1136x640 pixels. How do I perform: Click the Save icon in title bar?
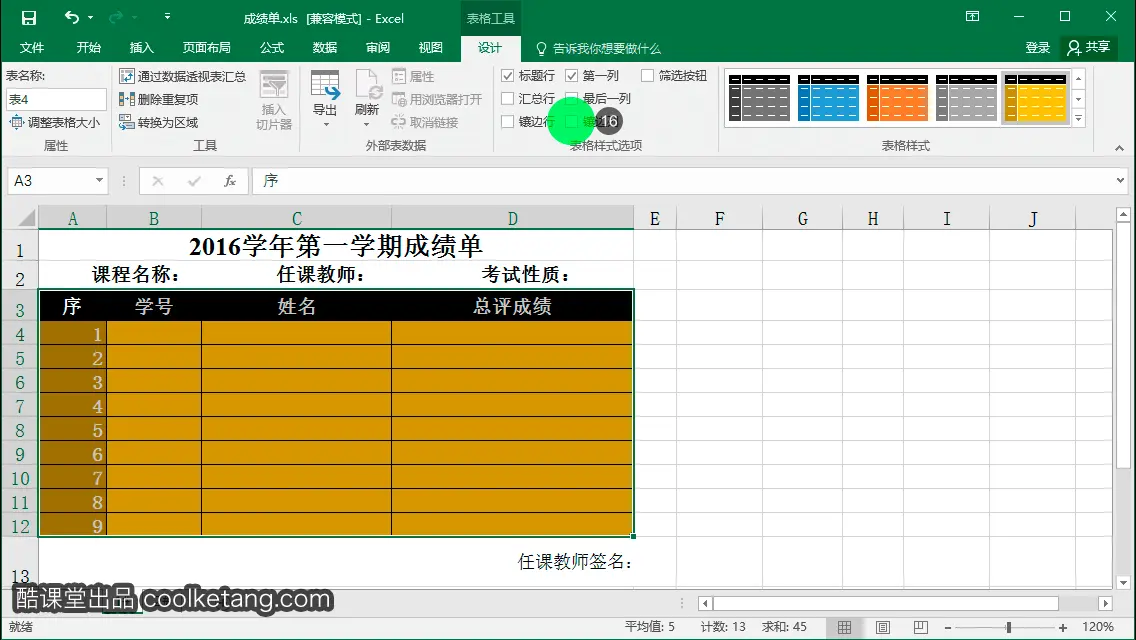pos(28,17)
